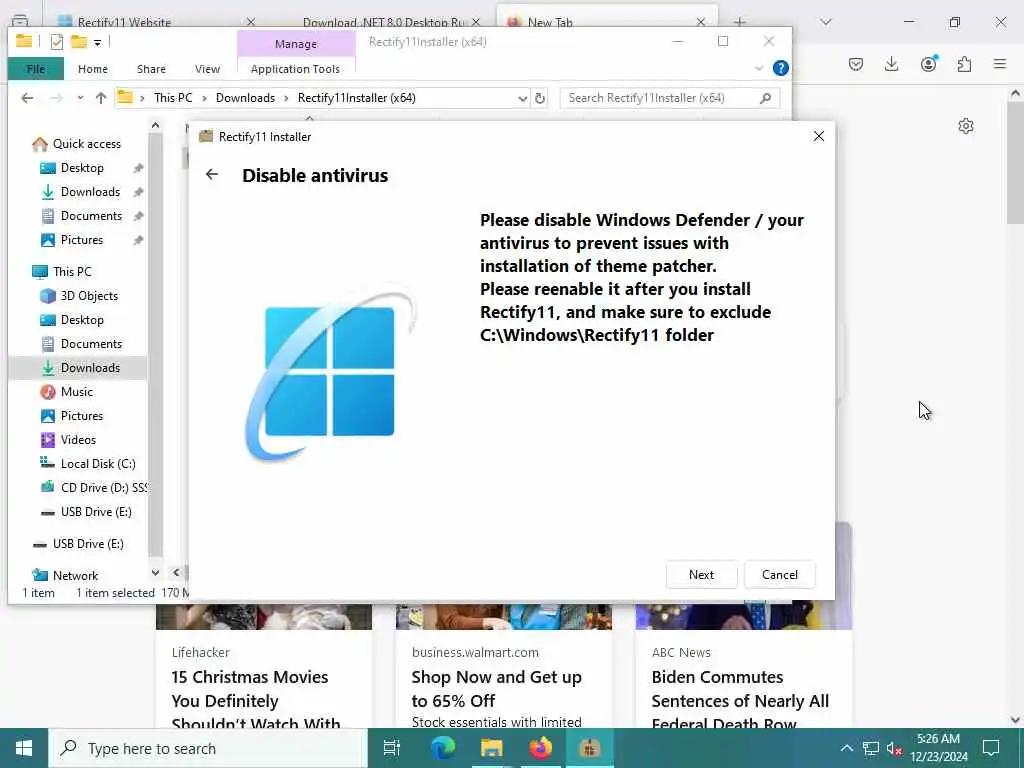Open notification center on taskbar
1024x768 pixels.
point(991,748)
